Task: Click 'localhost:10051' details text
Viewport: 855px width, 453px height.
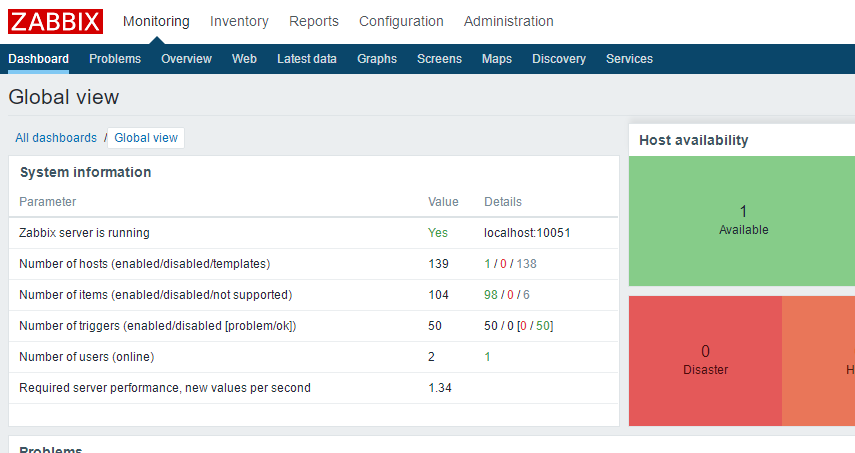Action: 527,233
